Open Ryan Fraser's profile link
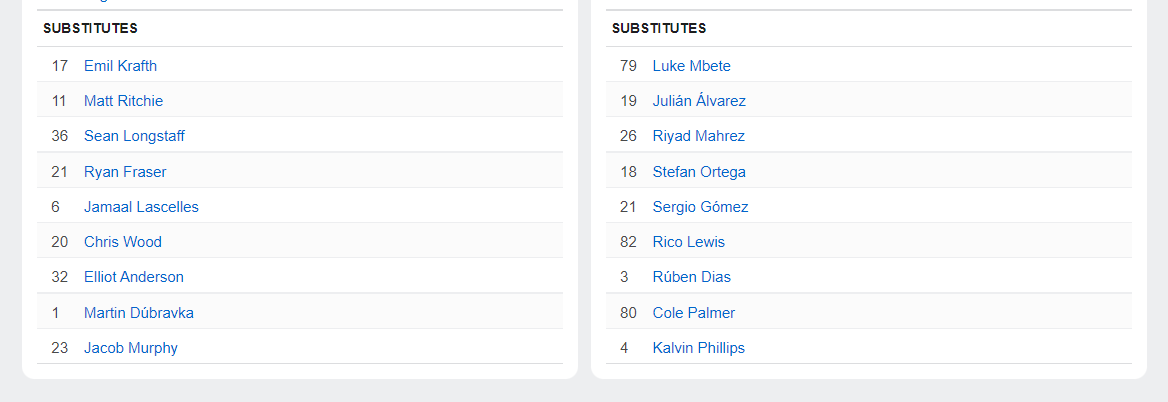1168x402 pixels. click(125, 172)
